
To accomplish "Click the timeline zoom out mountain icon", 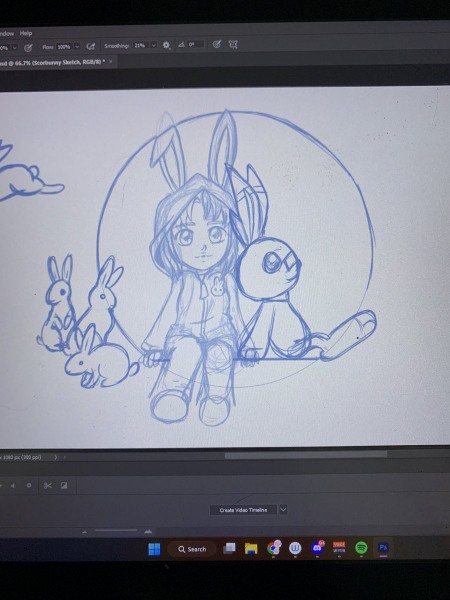I will coord(85,532).
